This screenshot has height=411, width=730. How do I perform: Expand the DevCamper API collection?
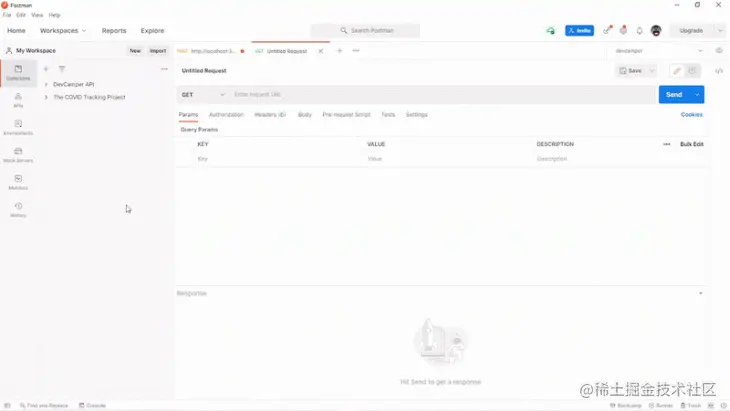pyautogui.click(x=46, y=84)
